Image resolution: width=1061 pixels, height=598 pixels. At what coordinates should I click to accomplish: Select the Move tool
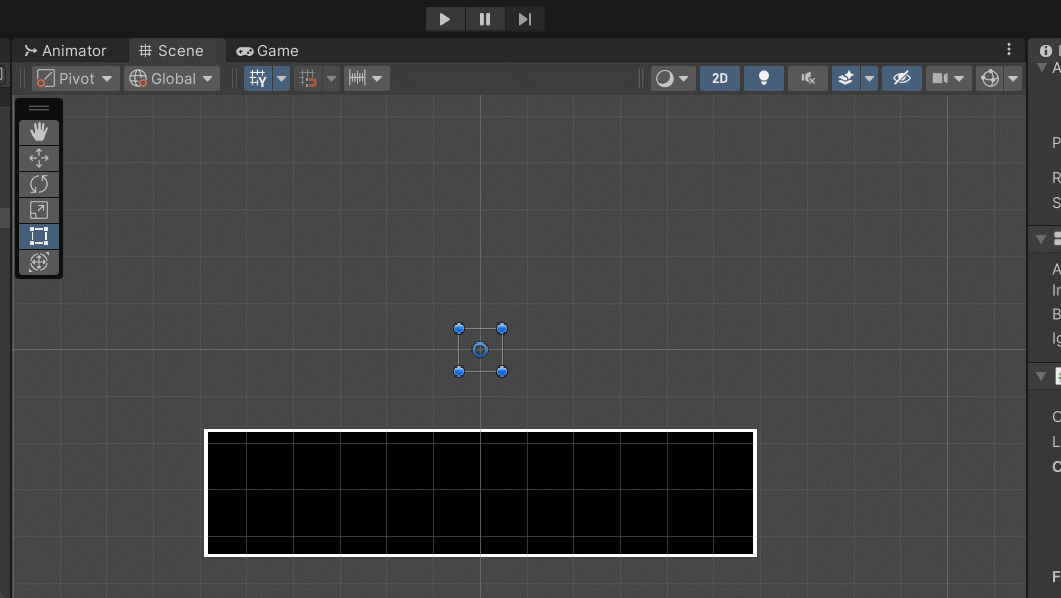point(39,158)
